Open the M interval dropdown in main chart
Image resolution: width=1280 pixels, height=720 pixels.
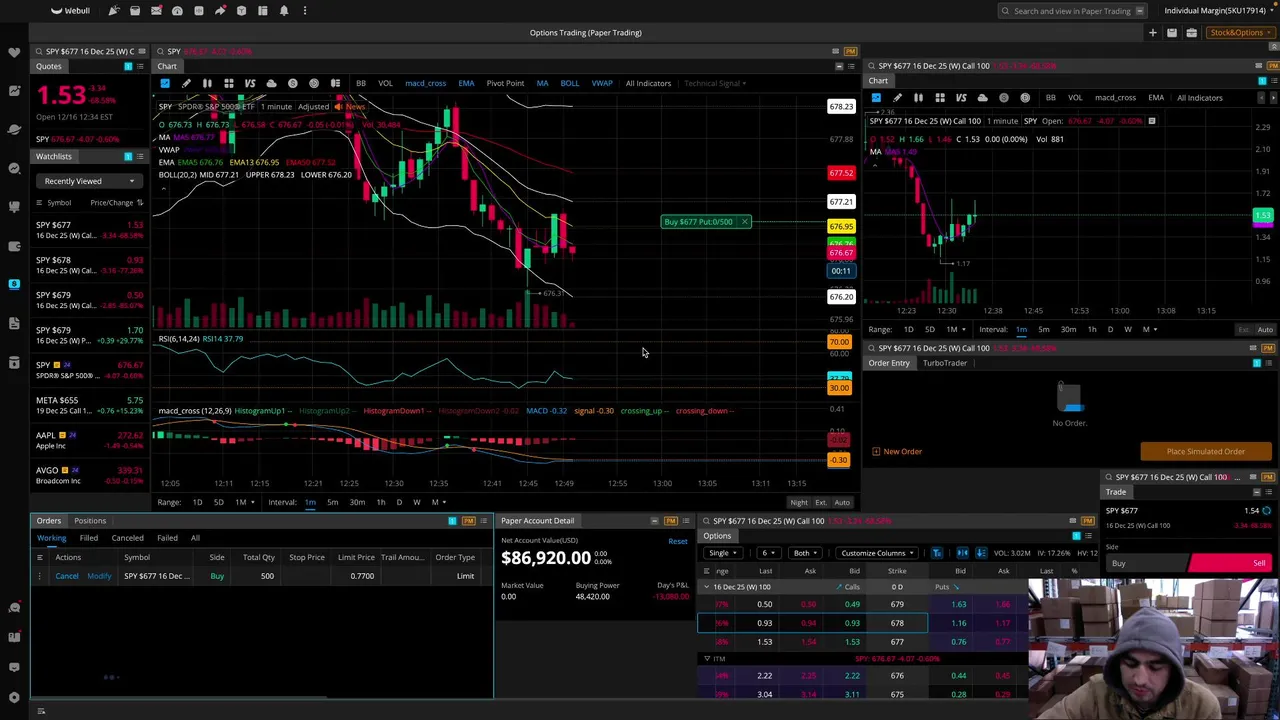[x=438, y=502]
